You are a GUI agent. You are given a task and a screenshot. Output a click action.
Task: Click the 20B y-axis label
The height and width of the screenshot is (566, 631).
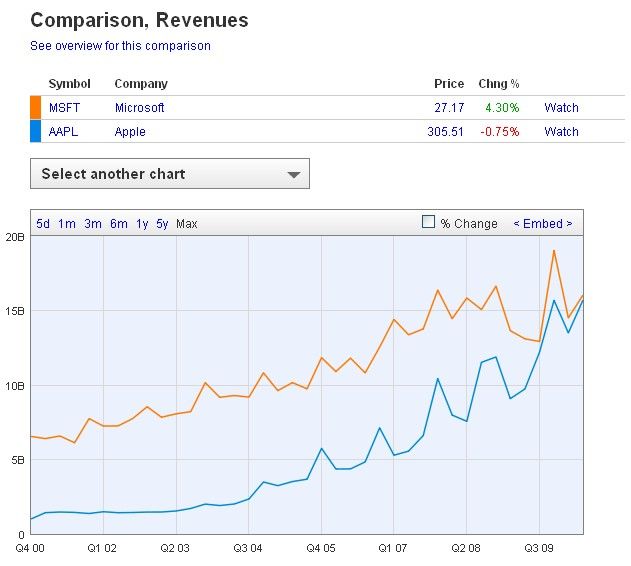15,237
